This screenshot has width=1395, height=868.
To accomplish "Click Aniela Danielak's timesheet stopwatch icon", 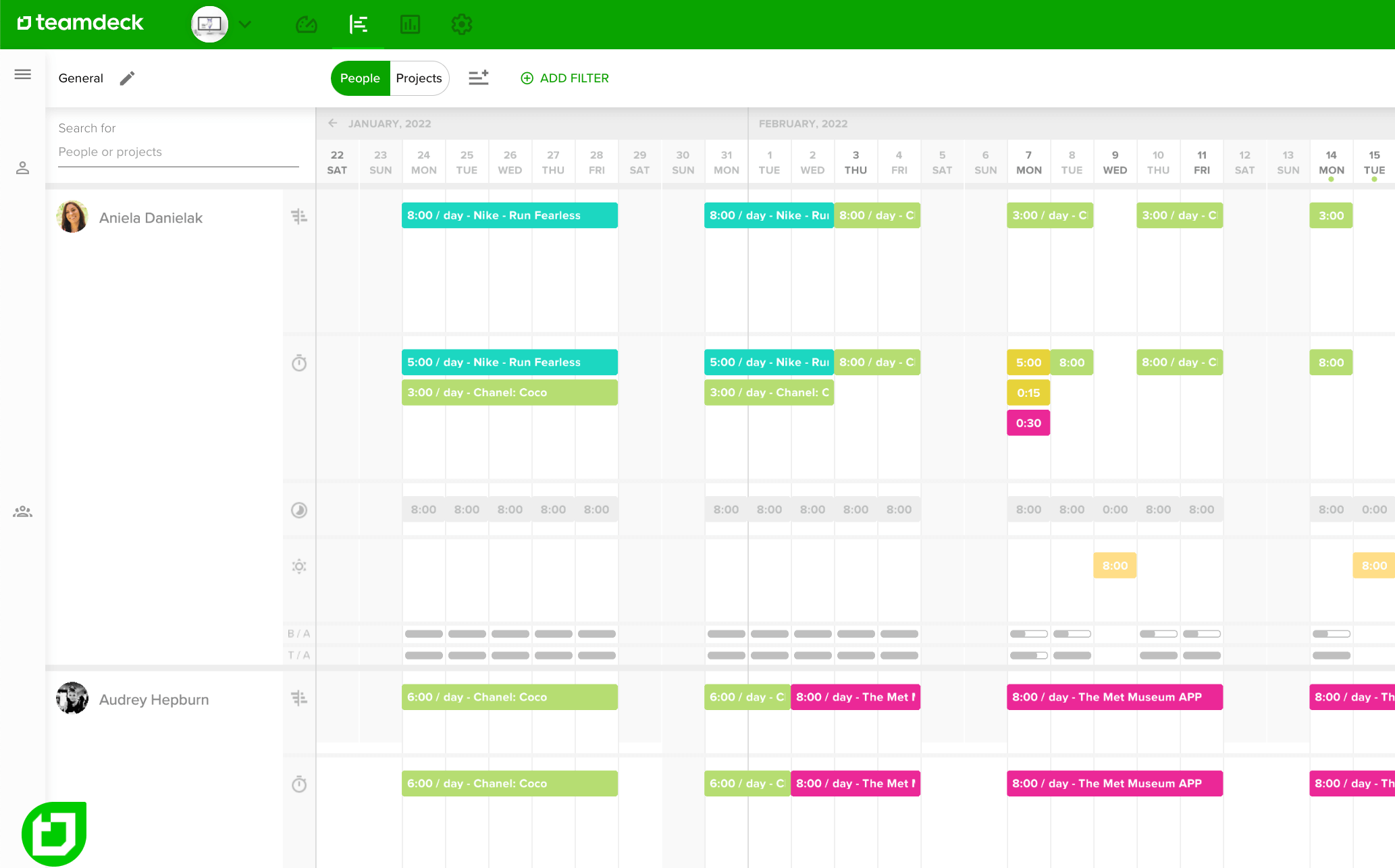I will coord(299,363).
